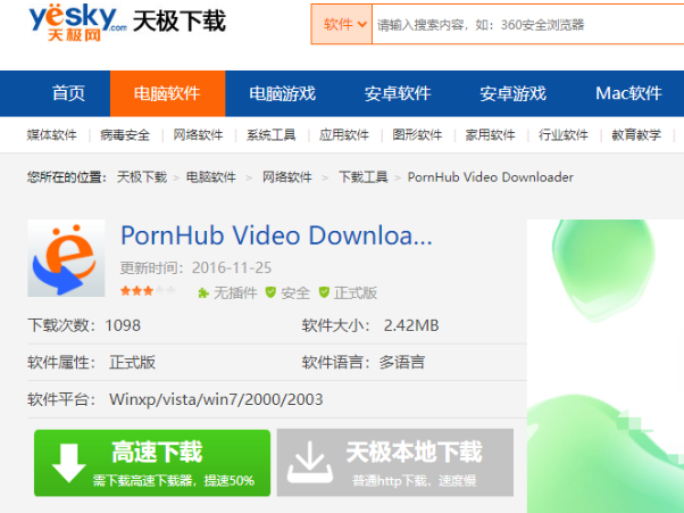Open the 媒体软件 subcategory
The width and height of the screenshot is (684, 513).
coord(52,135)
